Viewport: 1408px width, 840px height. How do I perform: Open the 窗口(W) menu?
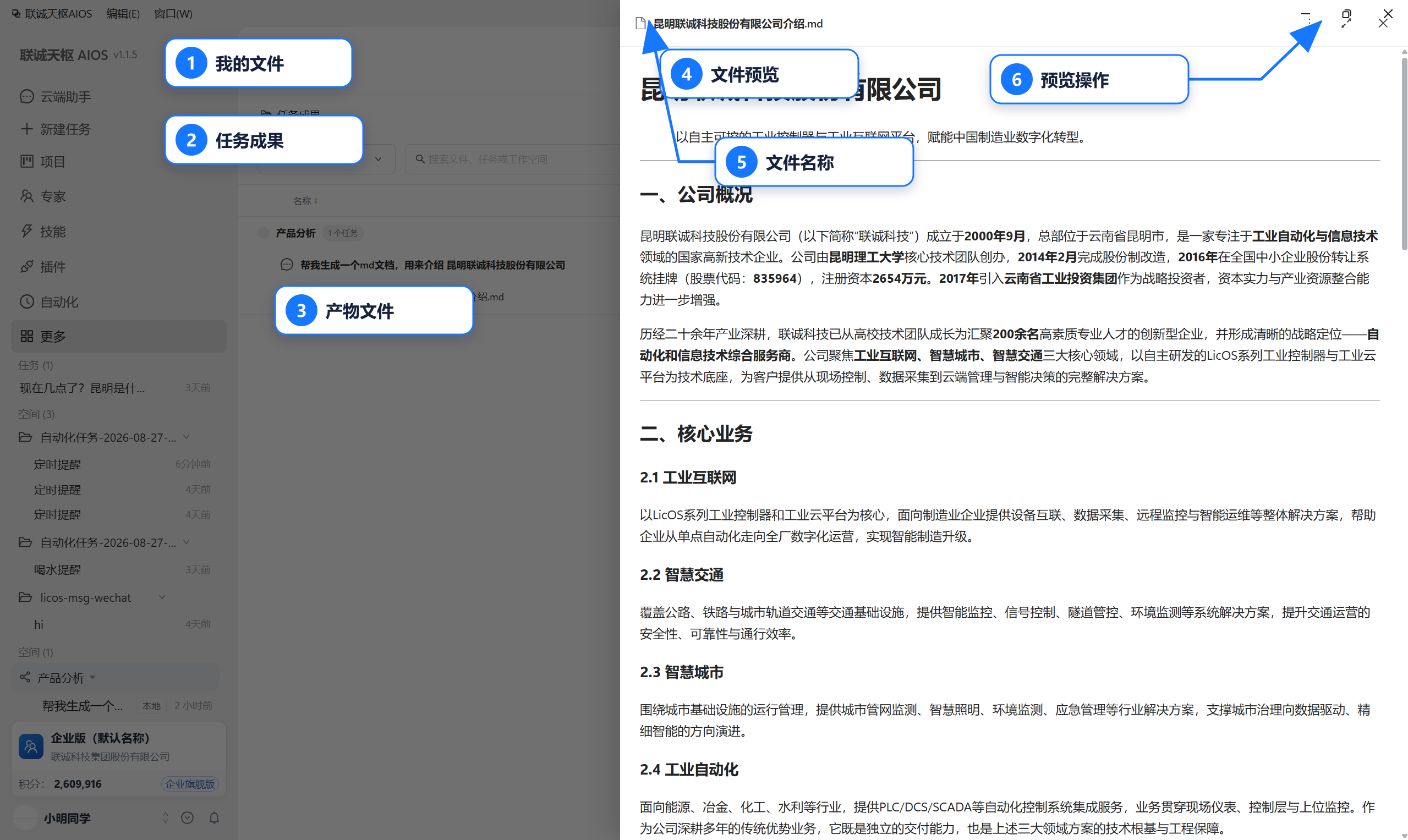point(173,14)
